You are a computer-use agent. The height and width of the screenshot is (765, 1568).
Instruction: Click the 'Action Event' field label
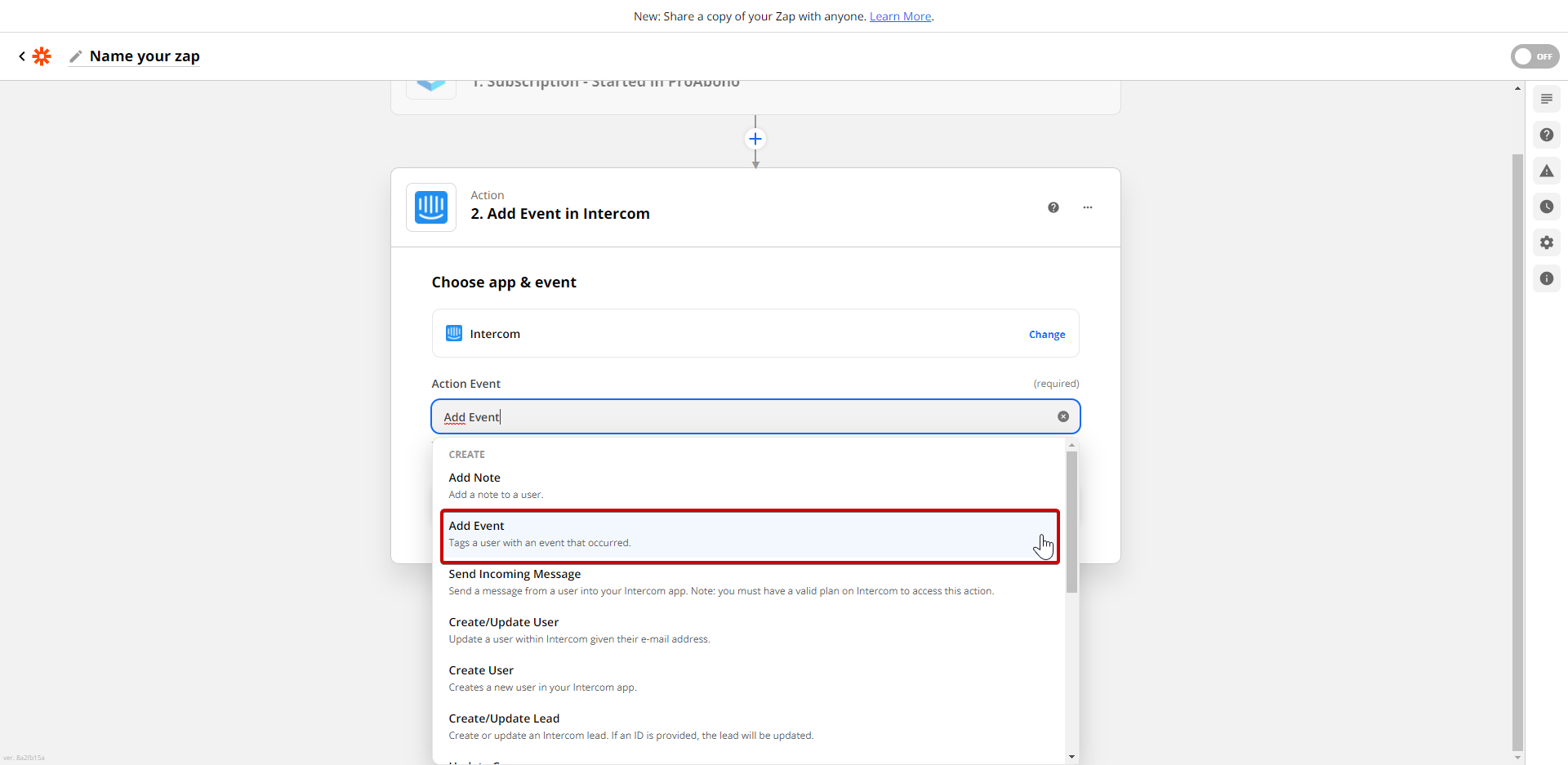[x=465, y=384]
